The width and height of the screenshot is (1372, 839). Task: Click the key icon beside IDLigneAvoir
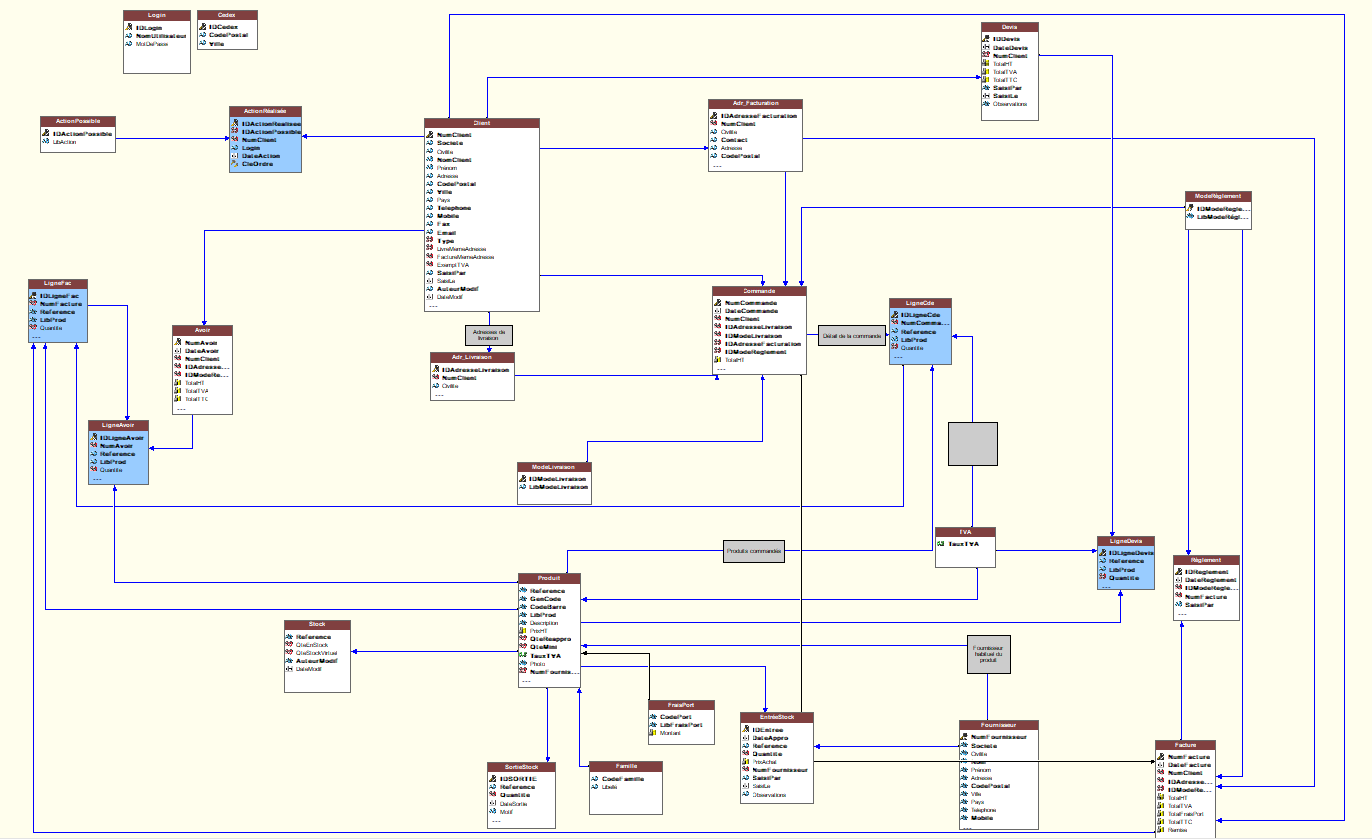coord(93,438)
